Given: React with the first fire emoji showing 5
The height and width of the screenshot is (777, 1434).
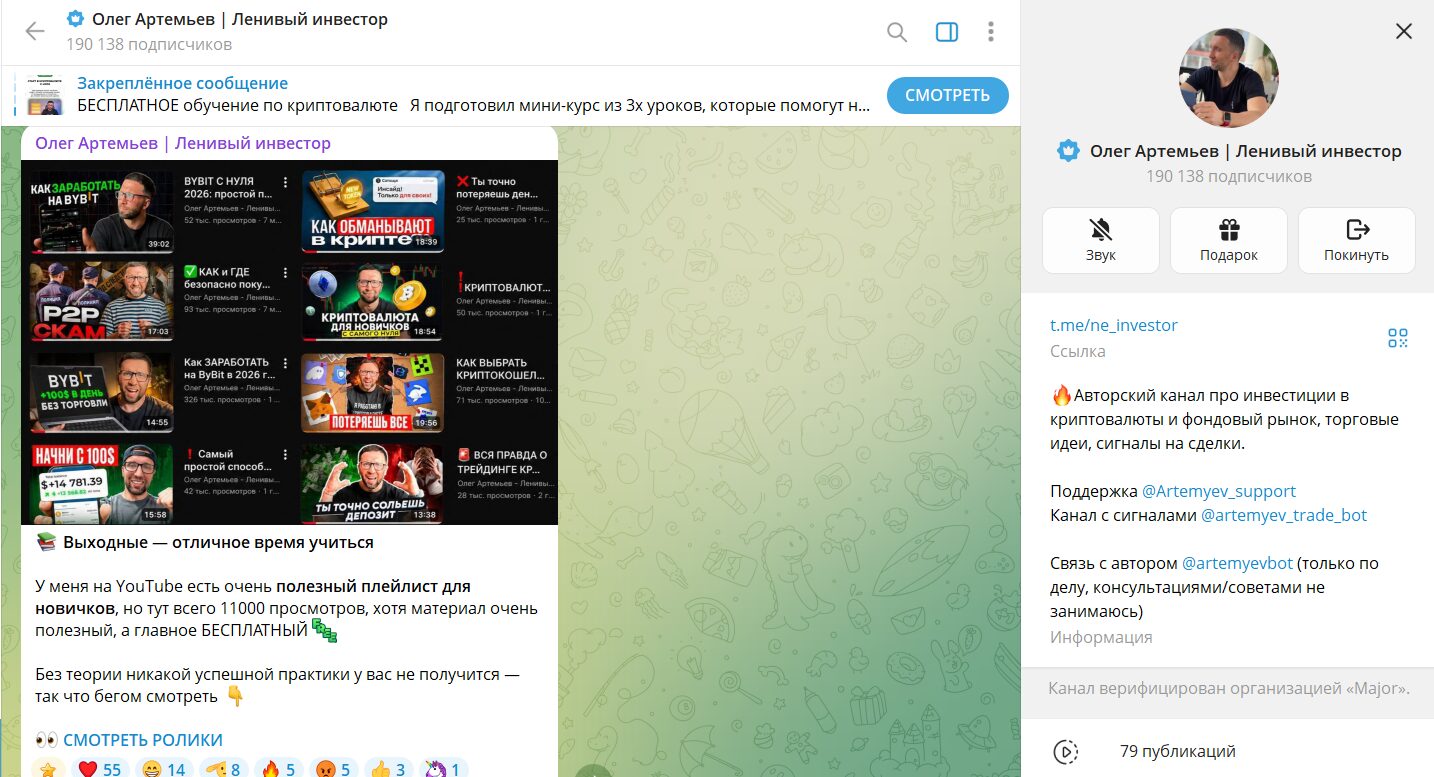Looking at the screenshot, I should tap(279, 769).
